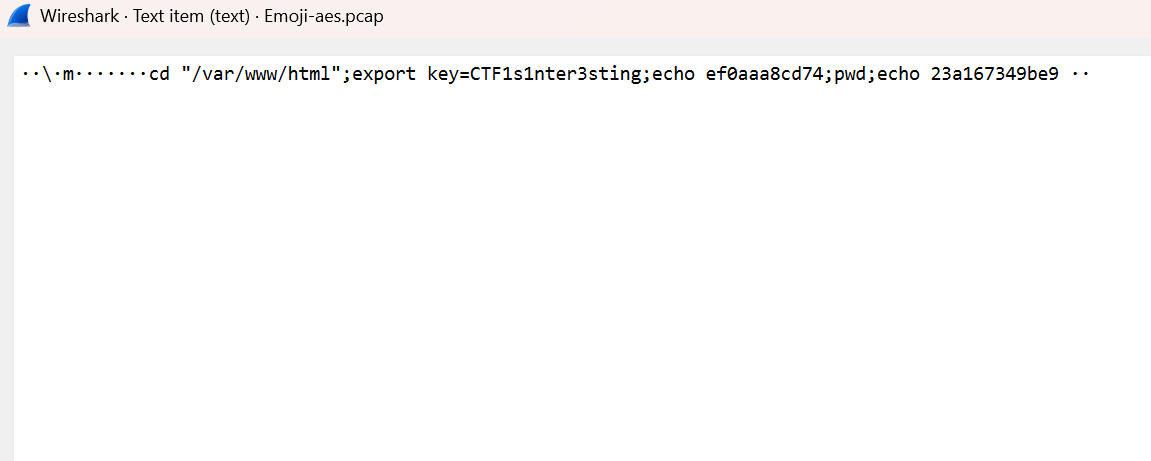Click the trailing dots after 23a167349be9
This screenshot has height=461, width=1151.
point(1080,75)
